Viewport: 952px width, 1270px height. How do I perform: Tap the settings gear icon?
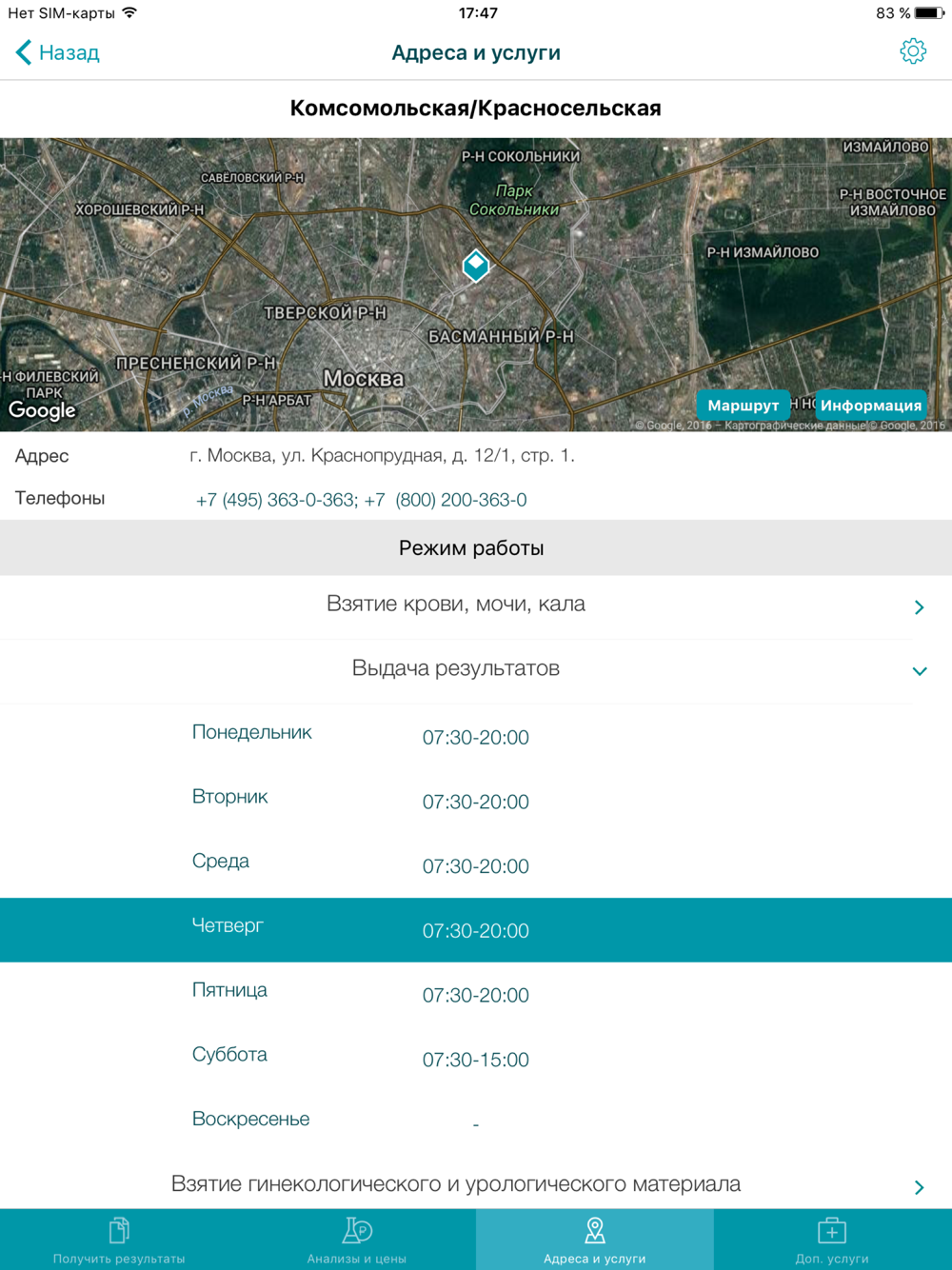[x=912, y=51]
